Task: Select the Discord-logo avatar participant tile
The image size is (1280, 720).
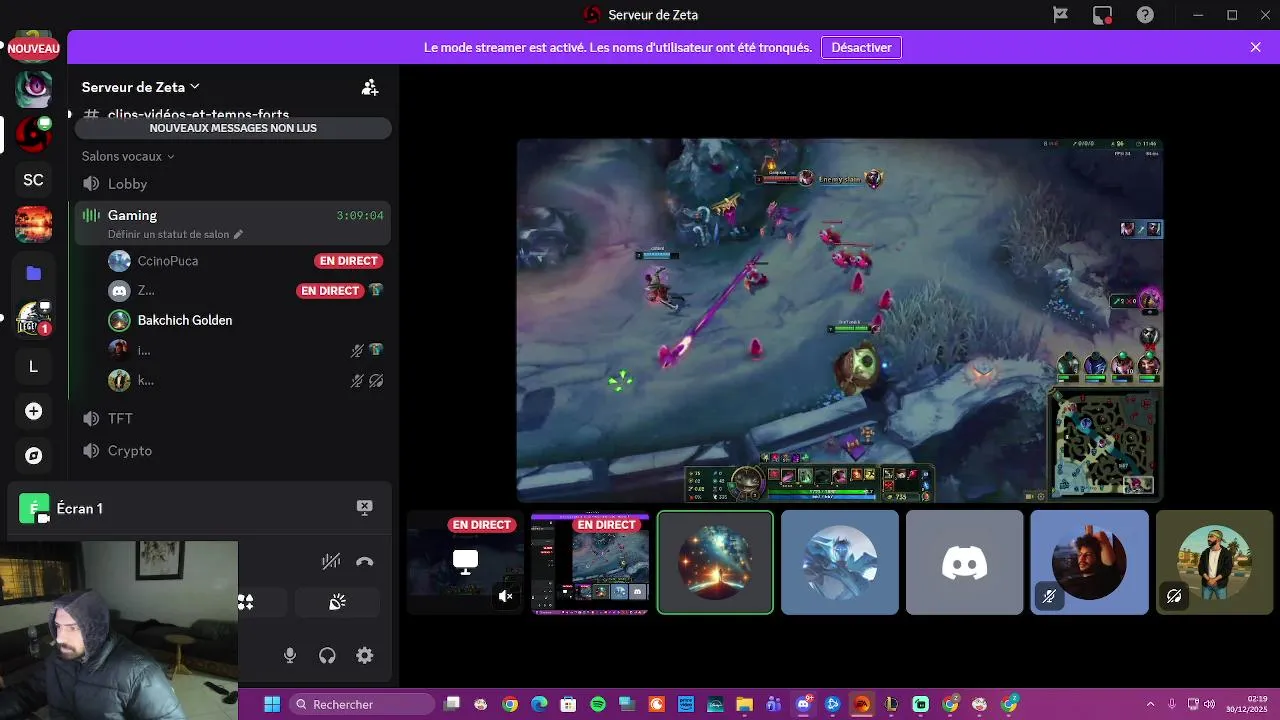Action: point(965,562)
